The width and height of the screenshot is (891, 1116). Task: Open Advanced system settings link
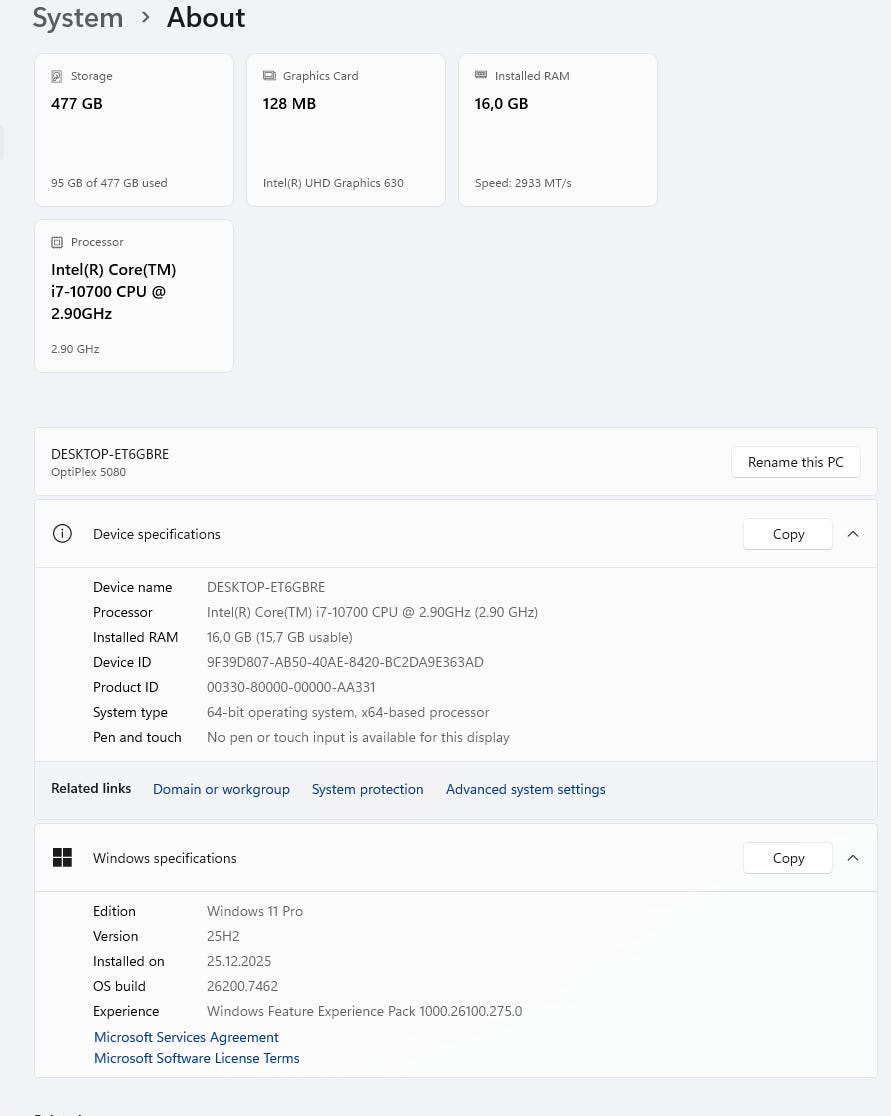[x=525, y=789]
